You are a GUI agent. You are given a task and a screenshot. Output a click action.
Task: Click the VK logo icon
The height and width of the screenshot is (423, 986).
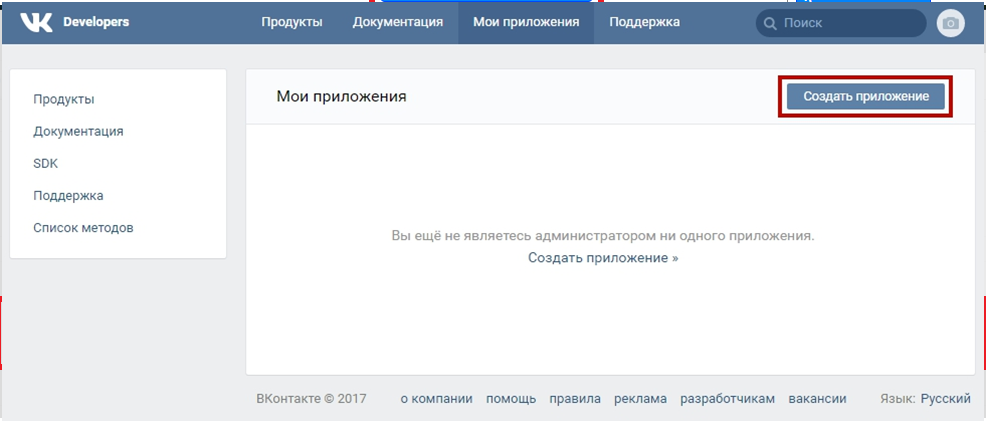click(x=36, y=23)
